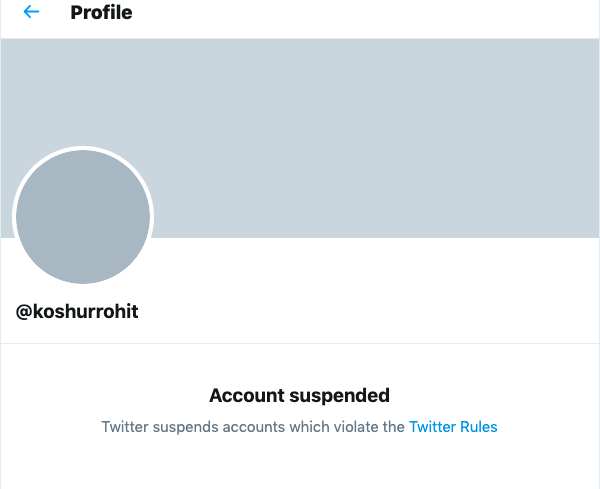Image resolution: width=600 pixels, height=489 pixels.
Task: Click the Profile header title
Action: pyautogui.click(x=101, y=13)
